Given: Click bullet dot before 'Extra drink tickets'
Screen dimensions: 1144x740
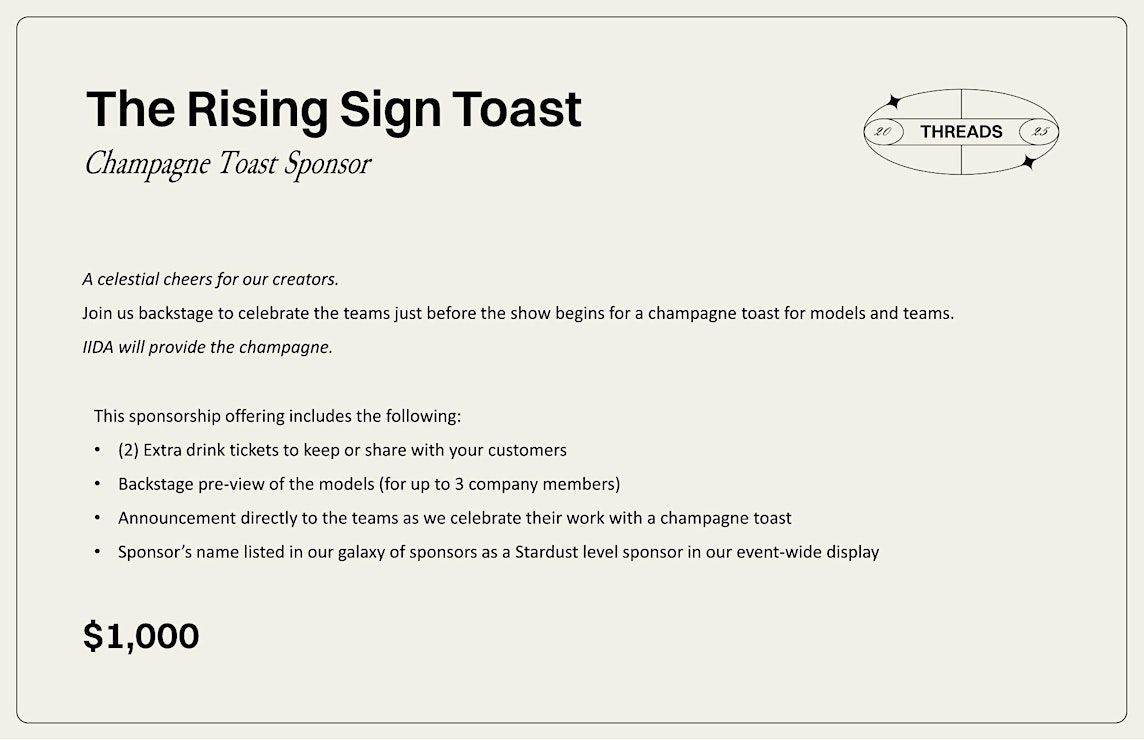Looking at the screenshot, I should tap(97, 450).
